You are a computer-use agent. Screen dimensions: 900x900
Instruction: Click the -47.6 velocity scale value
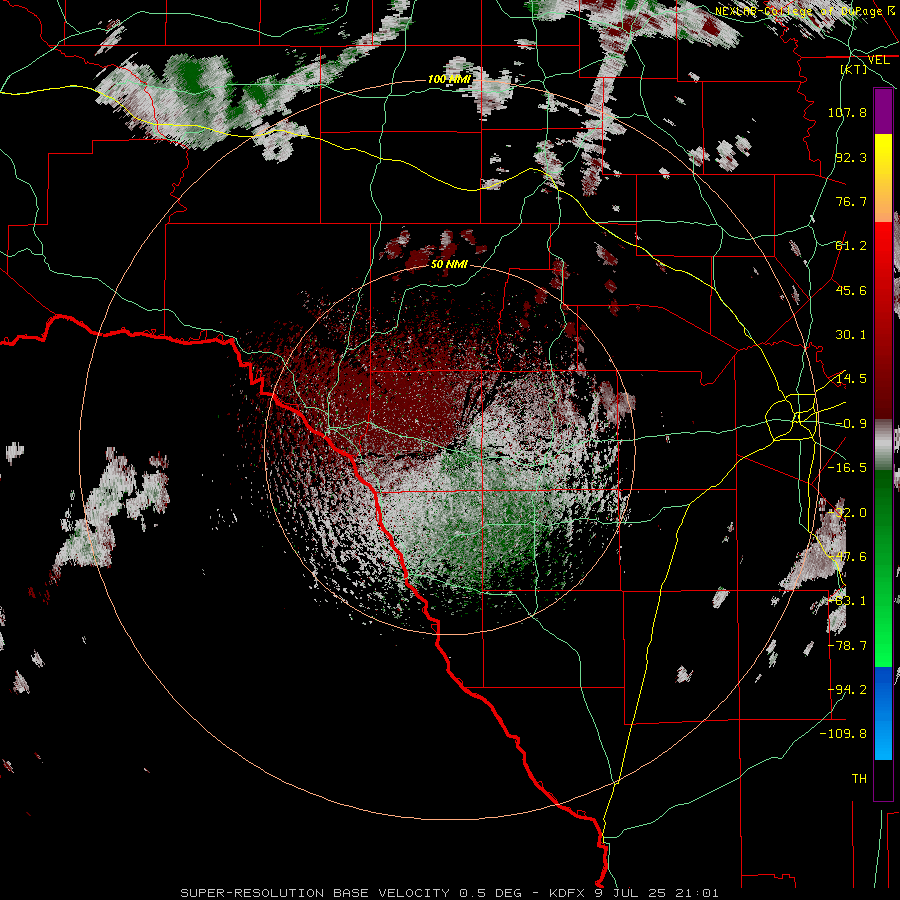pyautogui.click(x=847, y=557)
